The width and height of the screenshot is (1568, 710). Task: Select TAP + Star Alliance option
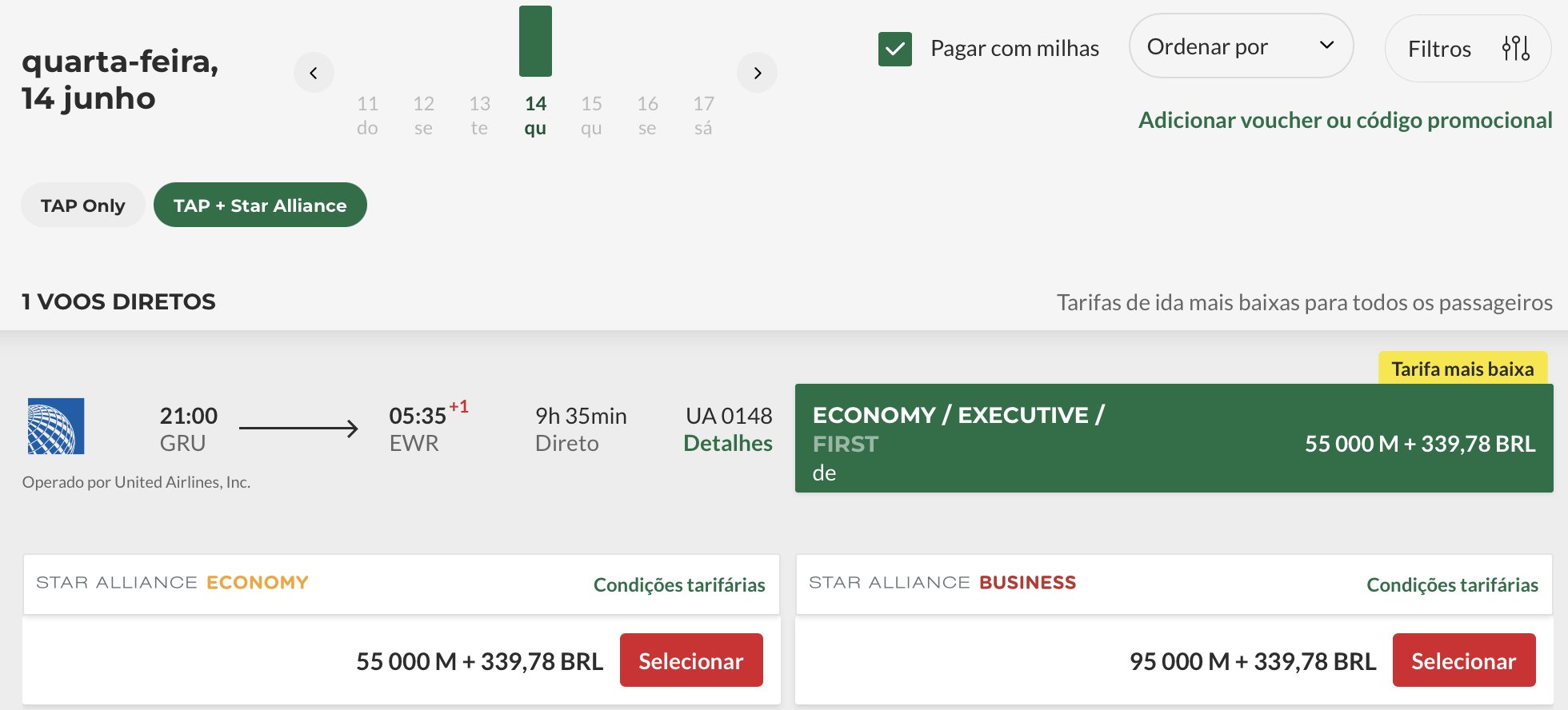[260, 205]
